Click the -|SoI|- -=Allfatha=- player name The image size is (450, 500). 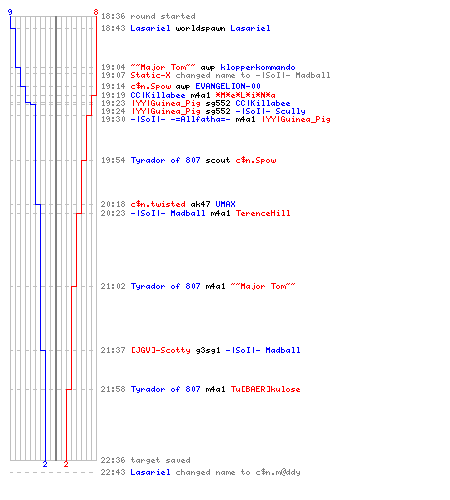pyautogui.click(x=180, y=119)
